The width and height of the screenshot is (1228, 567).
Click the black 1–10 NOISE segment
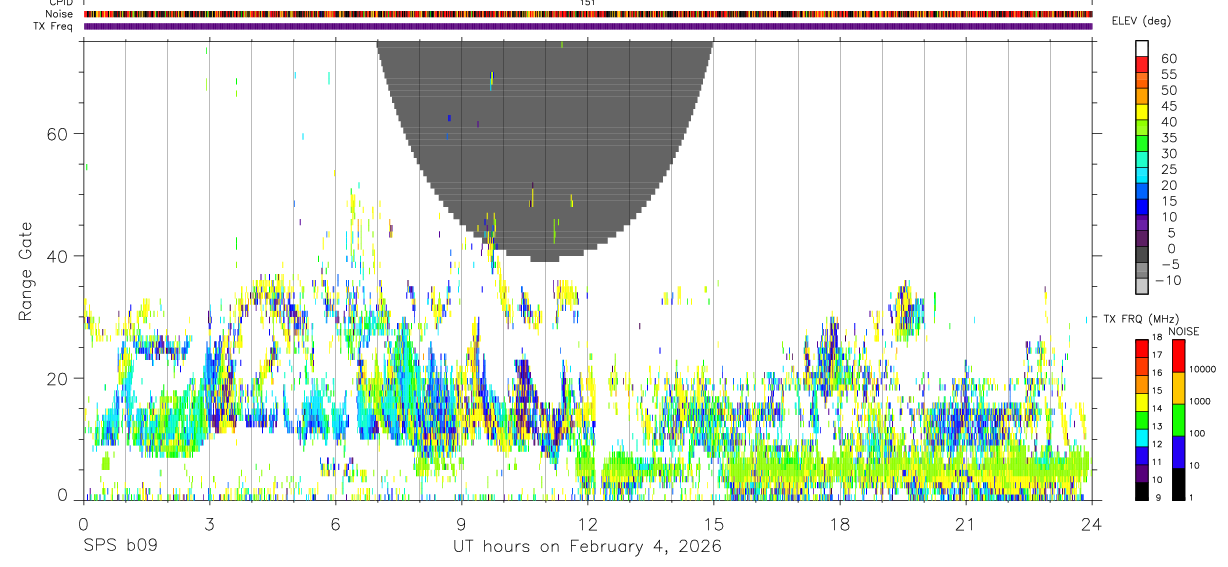point(1178,484)
